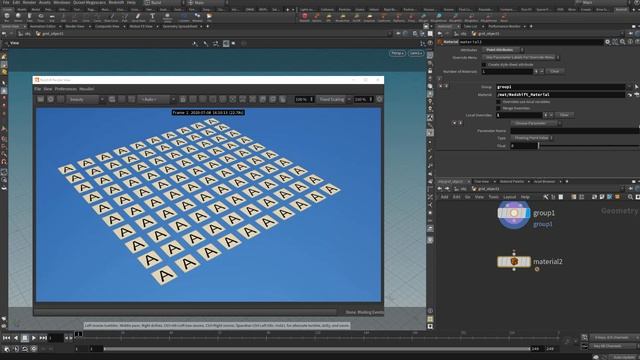Open the Render menu in Houdini

click(x=29, y=2)
